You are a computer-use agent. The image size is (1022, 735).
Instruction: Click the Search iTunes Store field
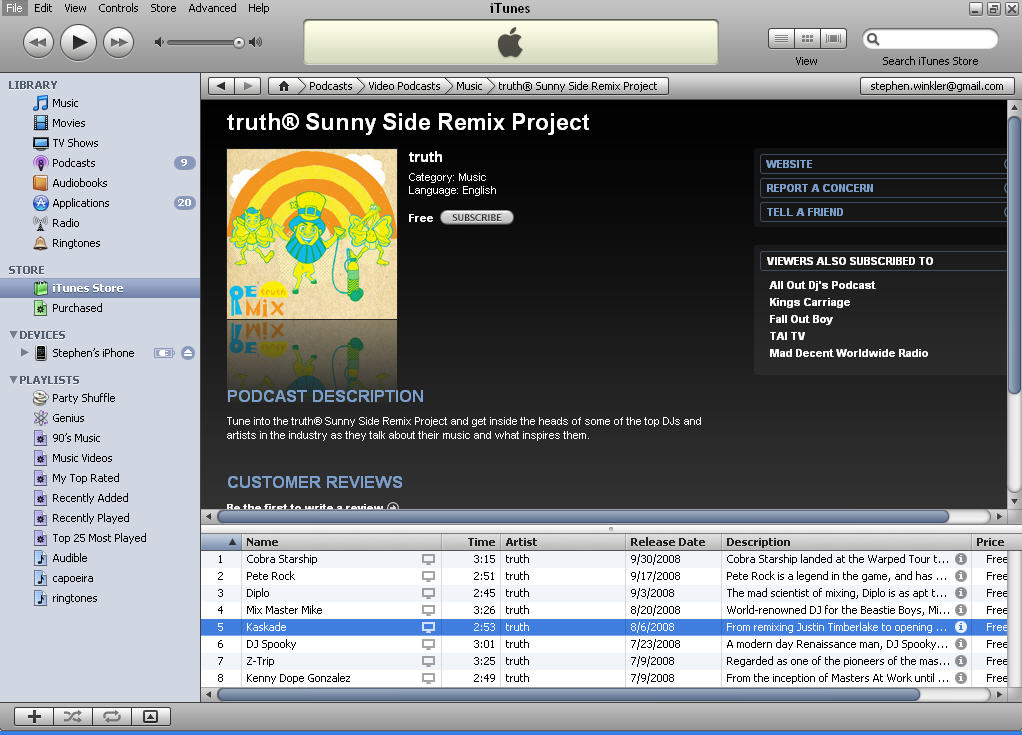coord(930,39)
